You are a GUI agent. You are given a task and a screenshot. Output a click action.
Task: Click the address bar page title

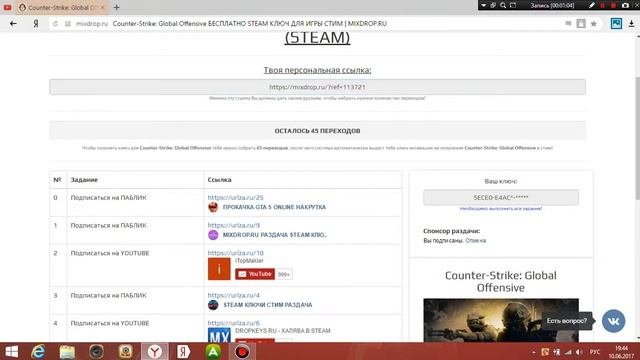pyautogui.click(x=249, y=24)
